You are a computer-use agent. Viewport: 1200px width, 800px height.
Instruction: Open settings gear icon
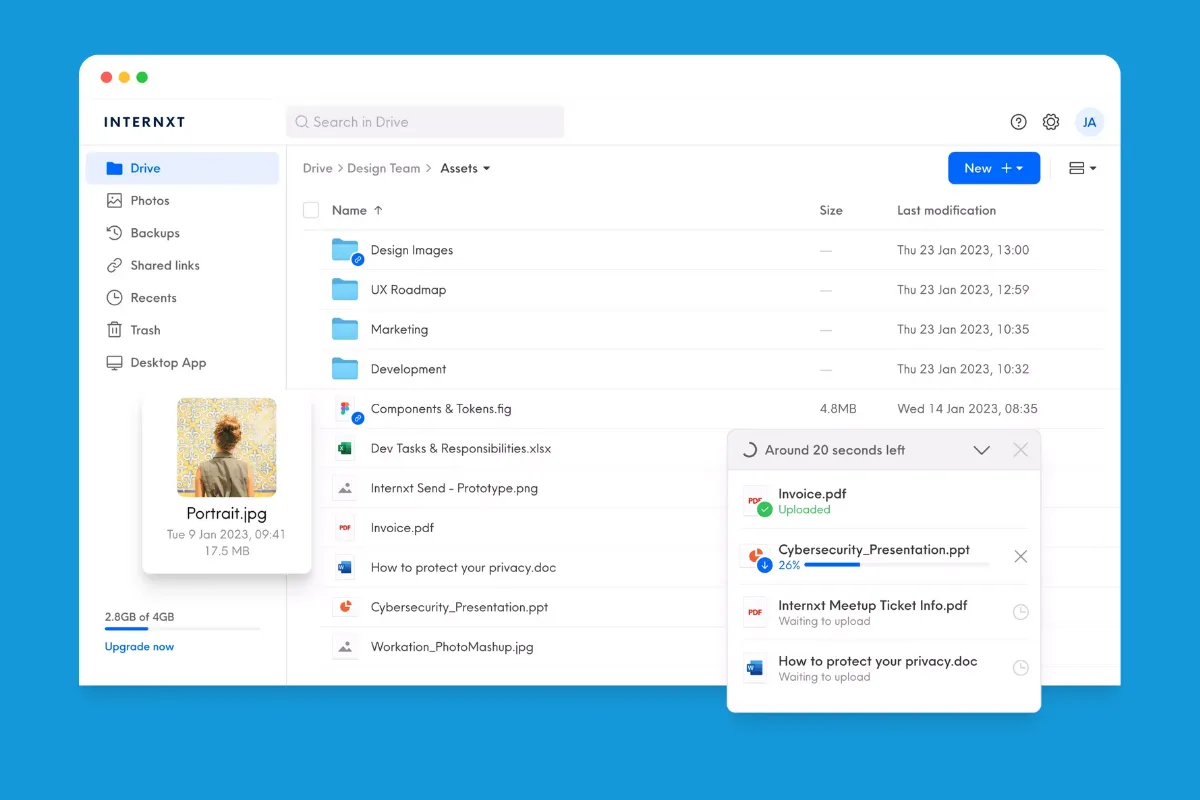point(1051,122)
